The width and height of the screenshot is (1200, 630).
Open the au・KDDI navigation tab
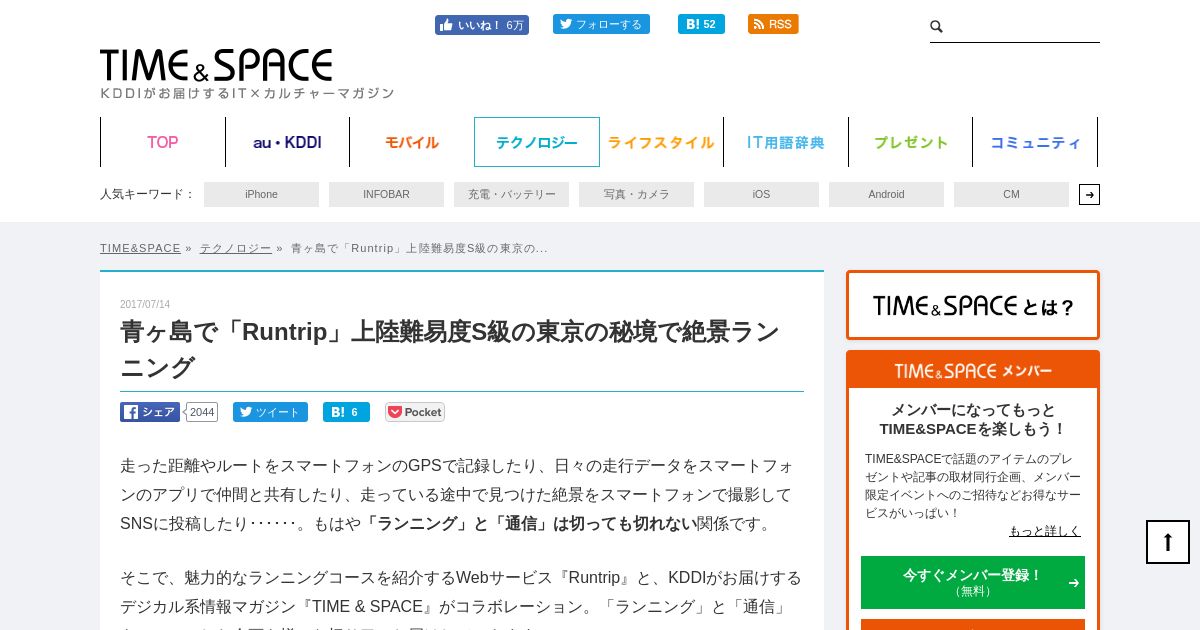point(287,142)
